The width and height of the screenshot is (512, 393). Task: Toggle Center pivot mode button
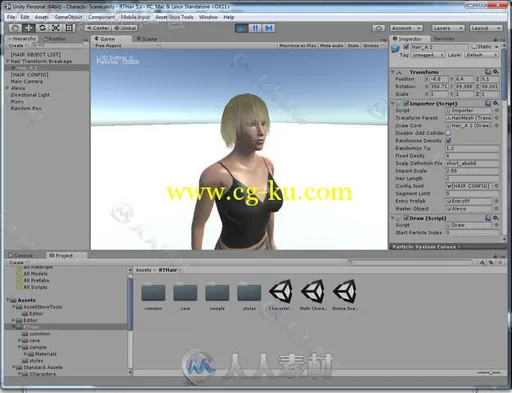[98, 28]
